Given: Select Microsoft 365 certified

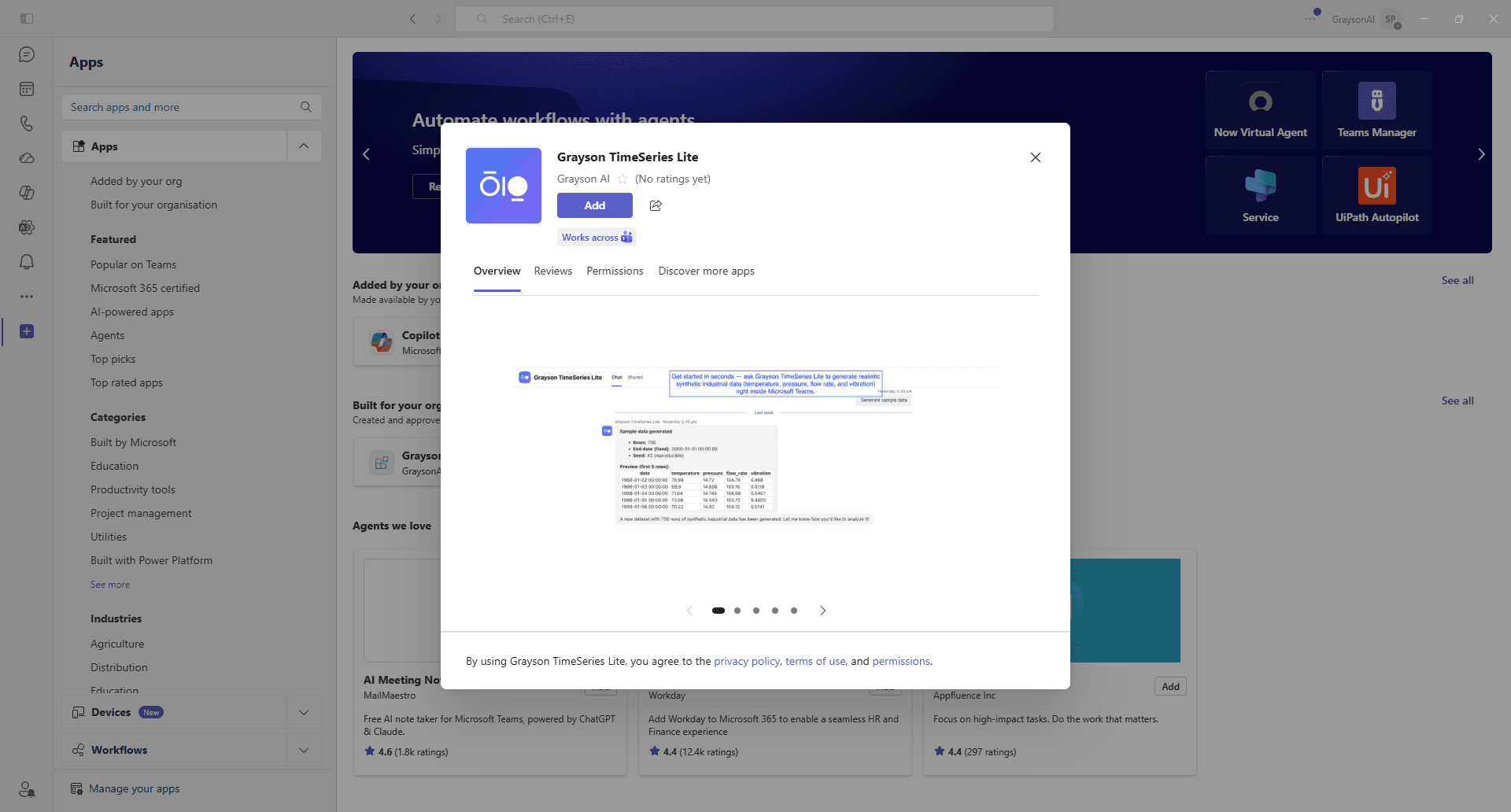Looking at the screenshot, I should (x=145, y=288).
